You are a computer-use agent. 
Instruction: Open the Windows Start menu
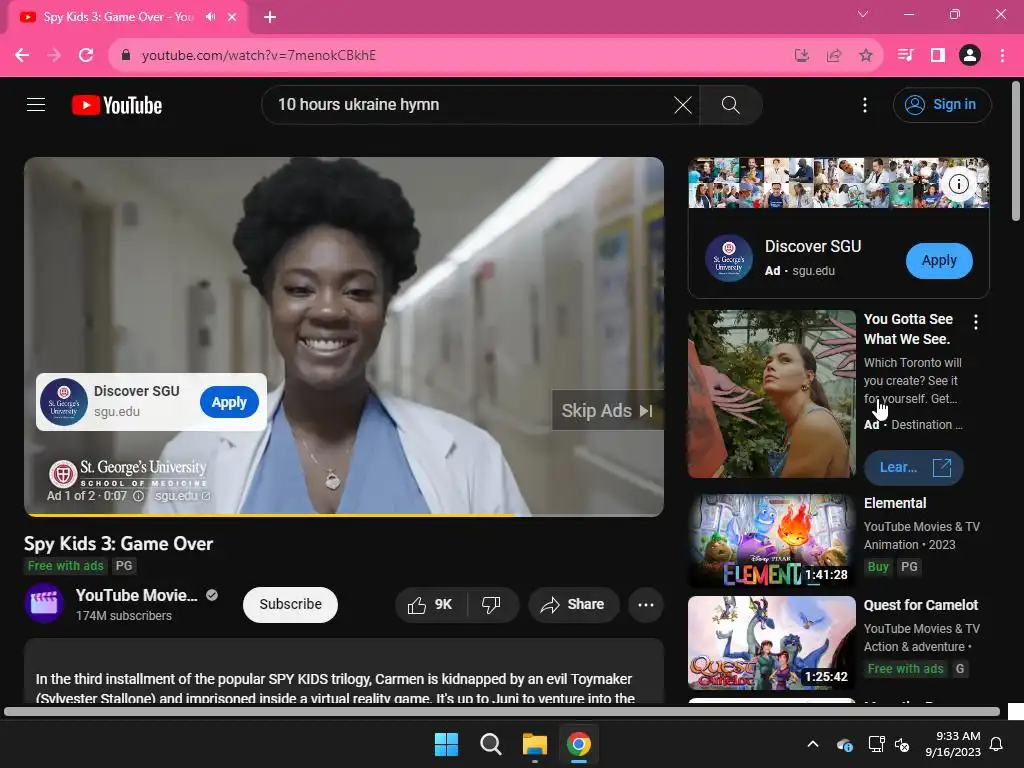coord(447,744)
